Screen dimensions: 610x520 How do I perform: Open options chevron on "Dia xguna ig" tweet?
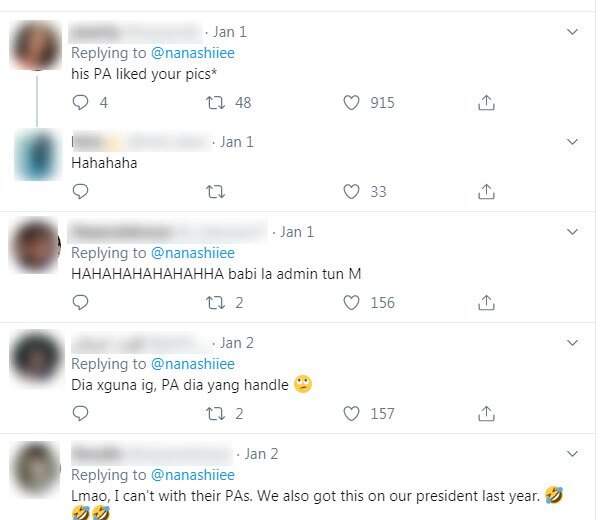(x=572, y=342)
